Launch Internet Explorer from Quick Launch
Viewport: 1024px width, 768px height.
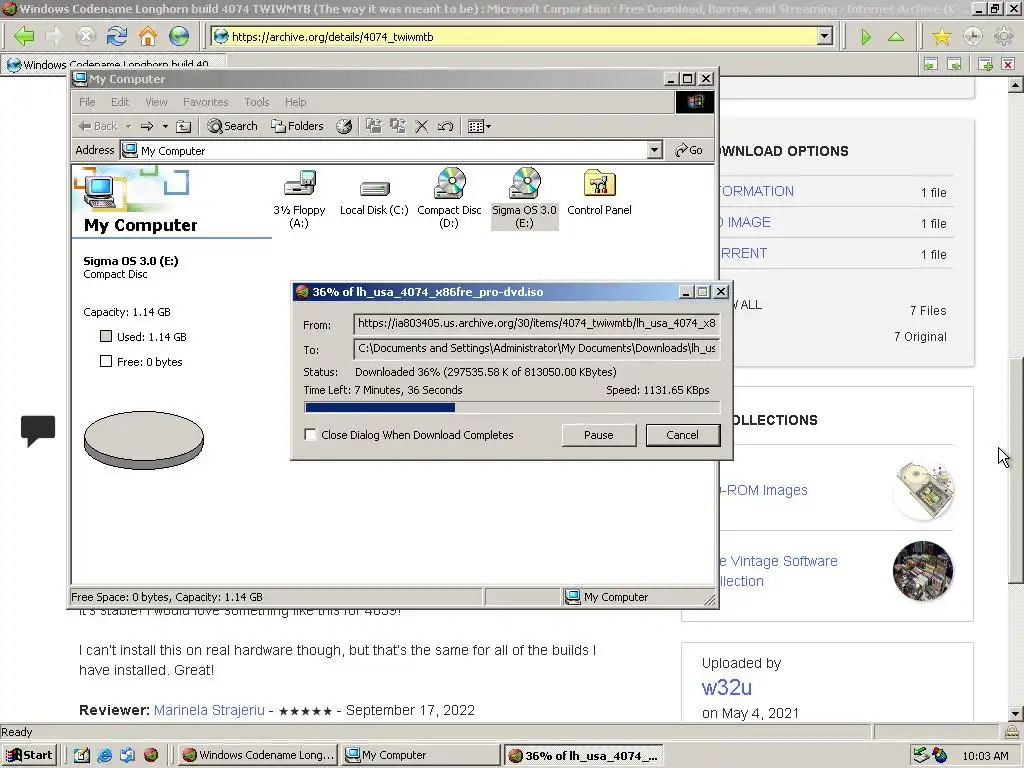(x=104, y=755)
